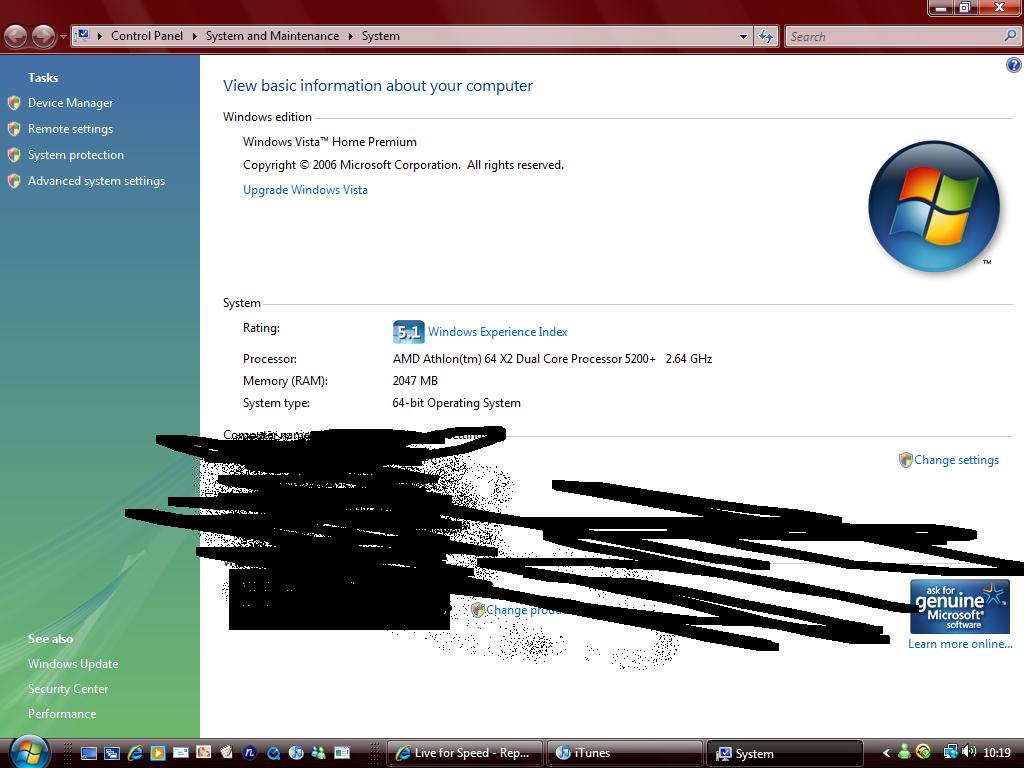Open Windows Live Messenger in Quick Launch

(319, 753)
